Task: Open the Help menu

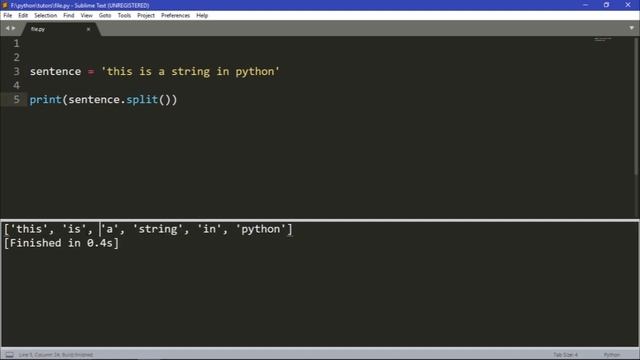Action: [x=202, y=16]
